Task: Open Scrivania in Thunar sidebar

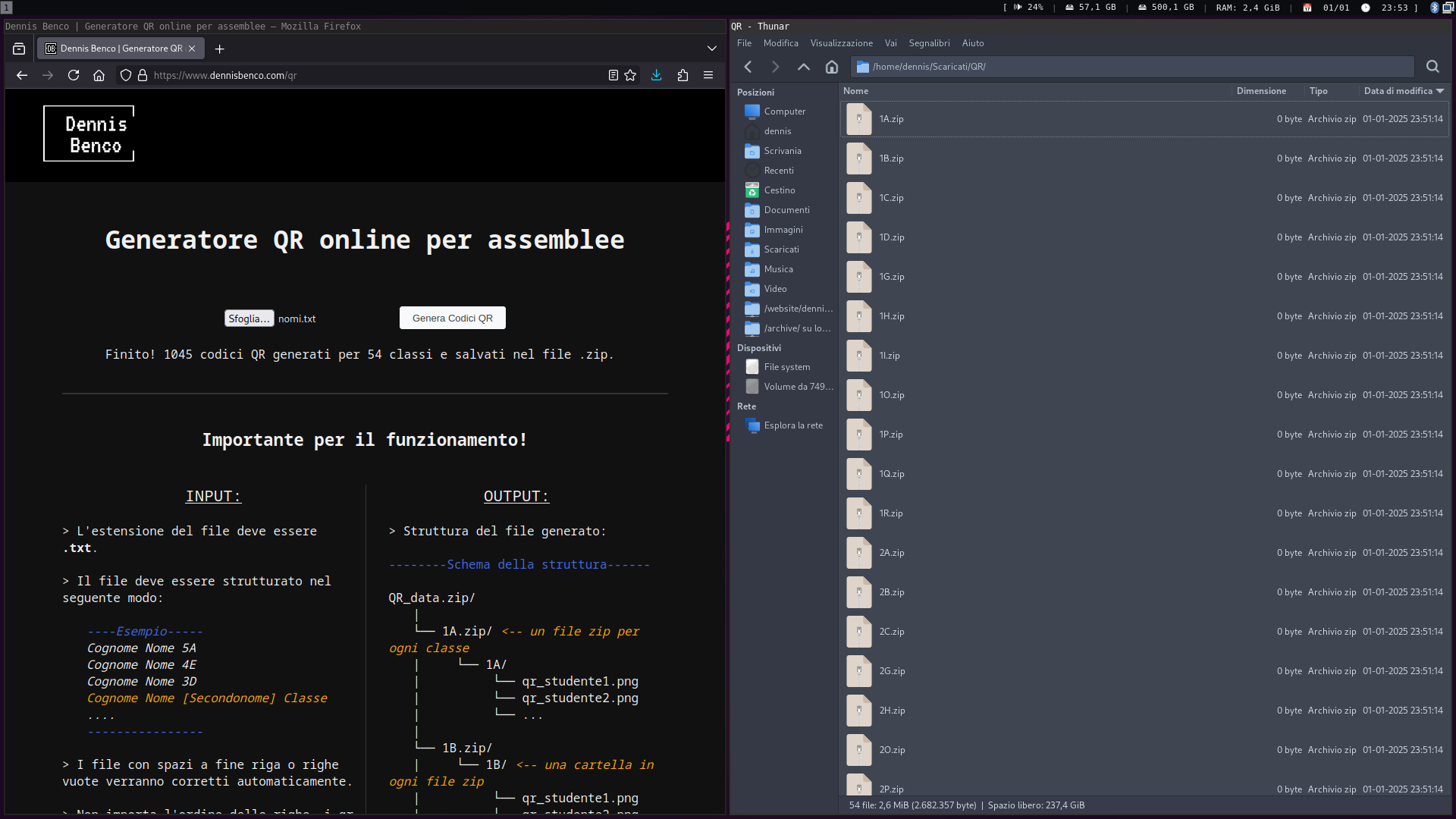Action: click(x=785, y=151)
